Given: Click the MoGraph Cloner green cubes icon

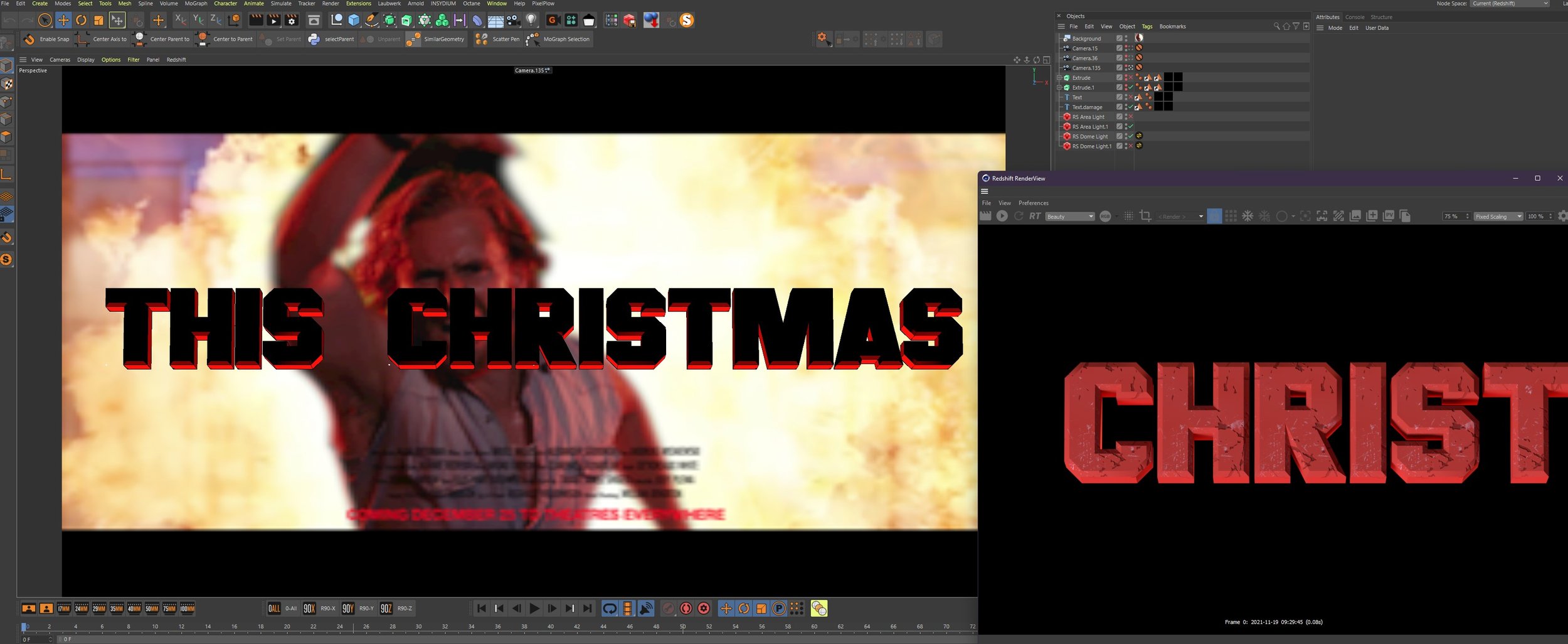Looking at the screenshot, I should pyautogui.click(x=442, y=20).
